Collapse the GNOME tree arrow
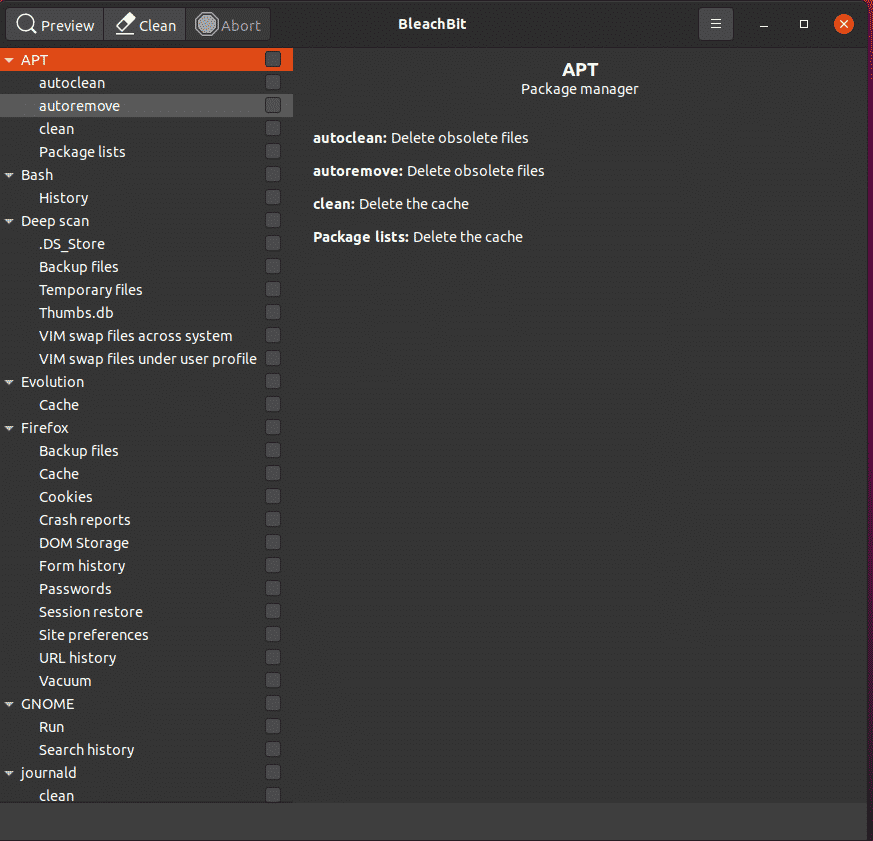873x841 pixels. tap(9, 704)
